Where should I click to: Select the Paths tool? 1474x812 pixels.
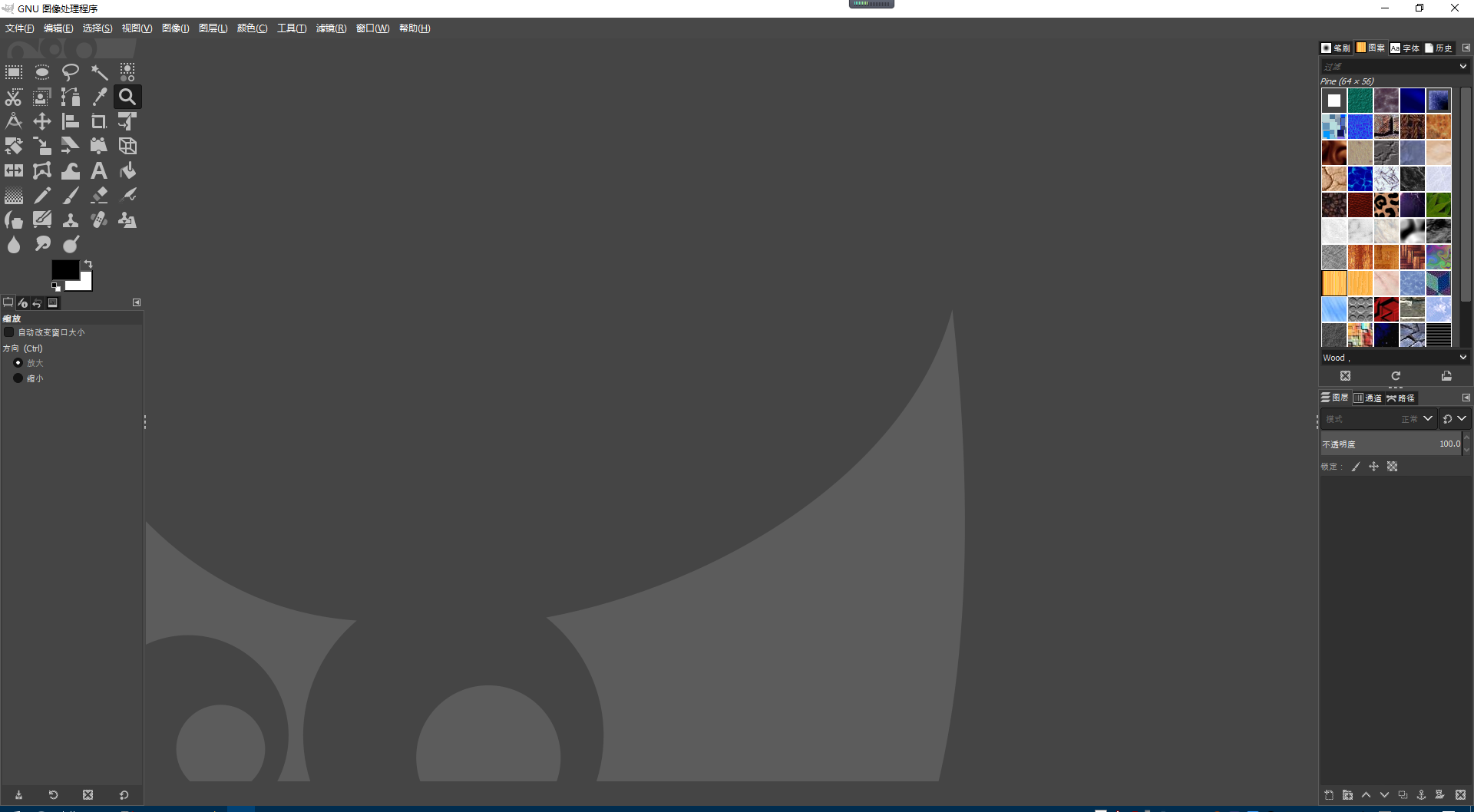coord(71,97)
